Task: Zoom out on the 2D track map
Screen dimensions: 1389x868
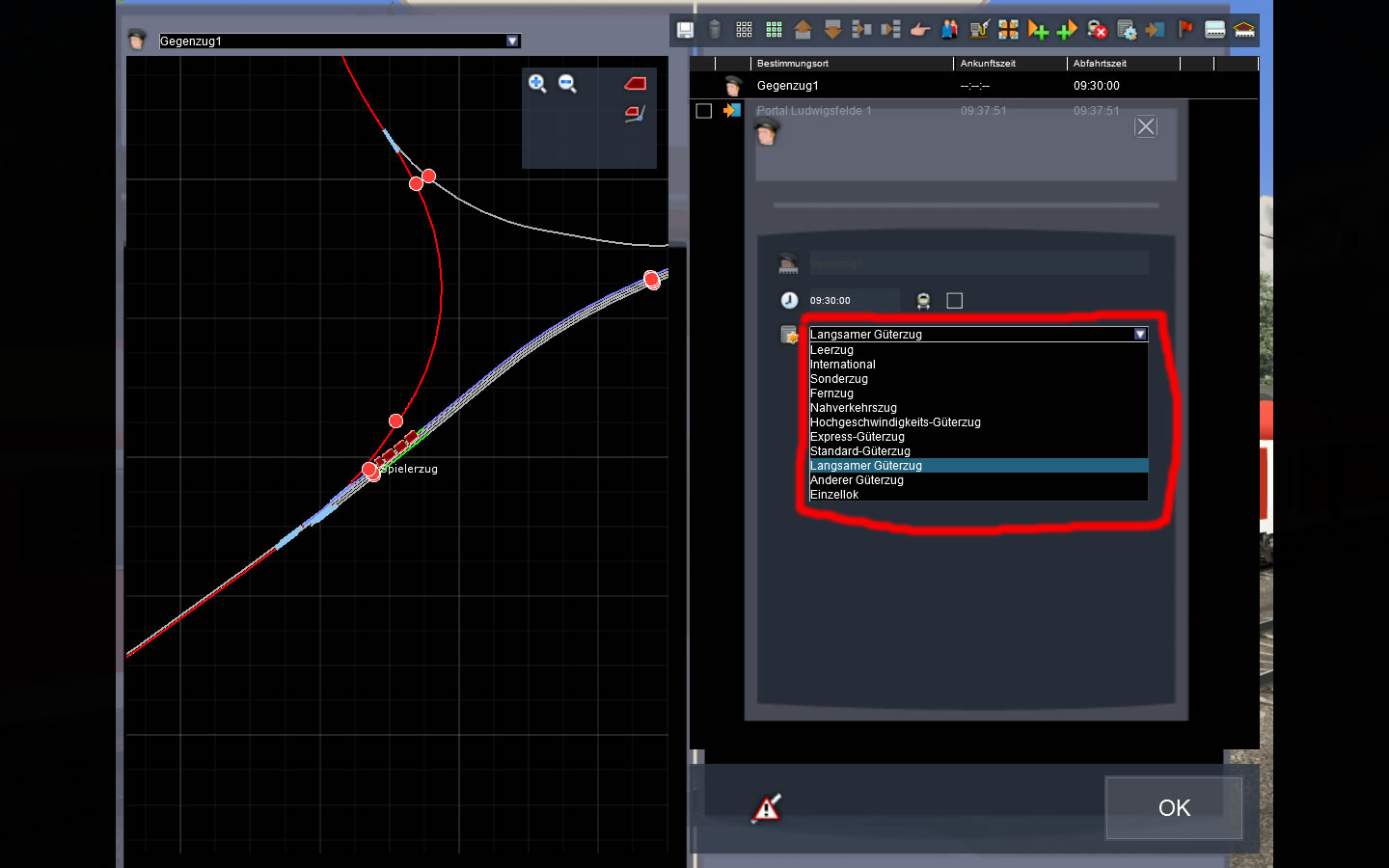Action: tap(567, 84)
